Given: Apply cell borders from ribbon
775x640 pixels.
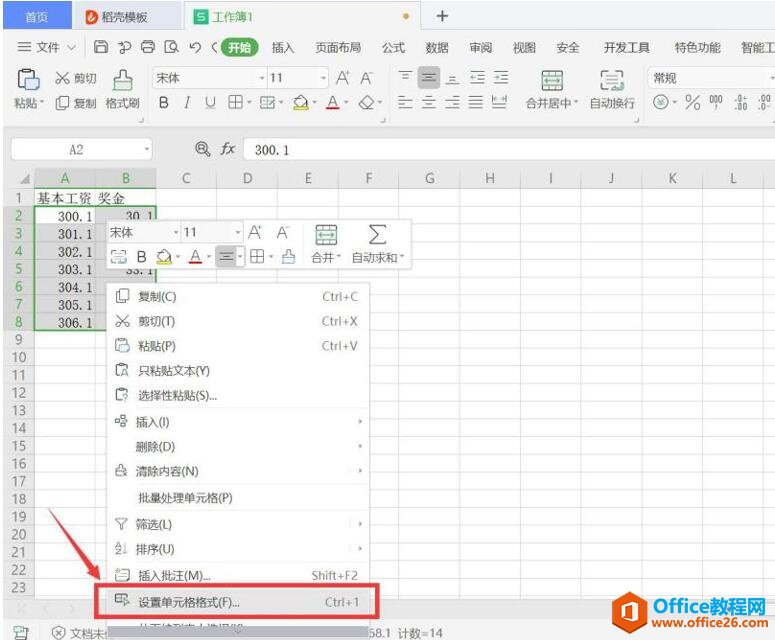Looking at the screenshot, I should tap(236, 103).
